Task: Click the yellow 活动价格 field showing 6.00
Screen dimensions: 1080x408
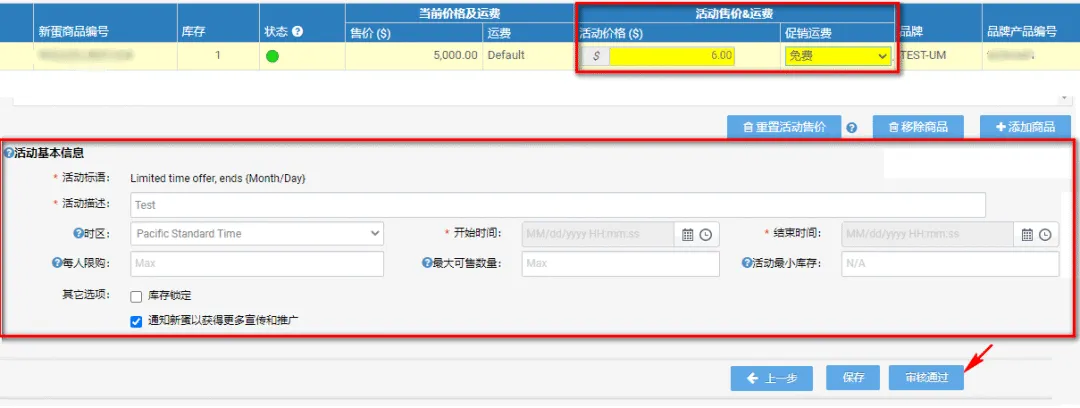Action: coord(671,56)
